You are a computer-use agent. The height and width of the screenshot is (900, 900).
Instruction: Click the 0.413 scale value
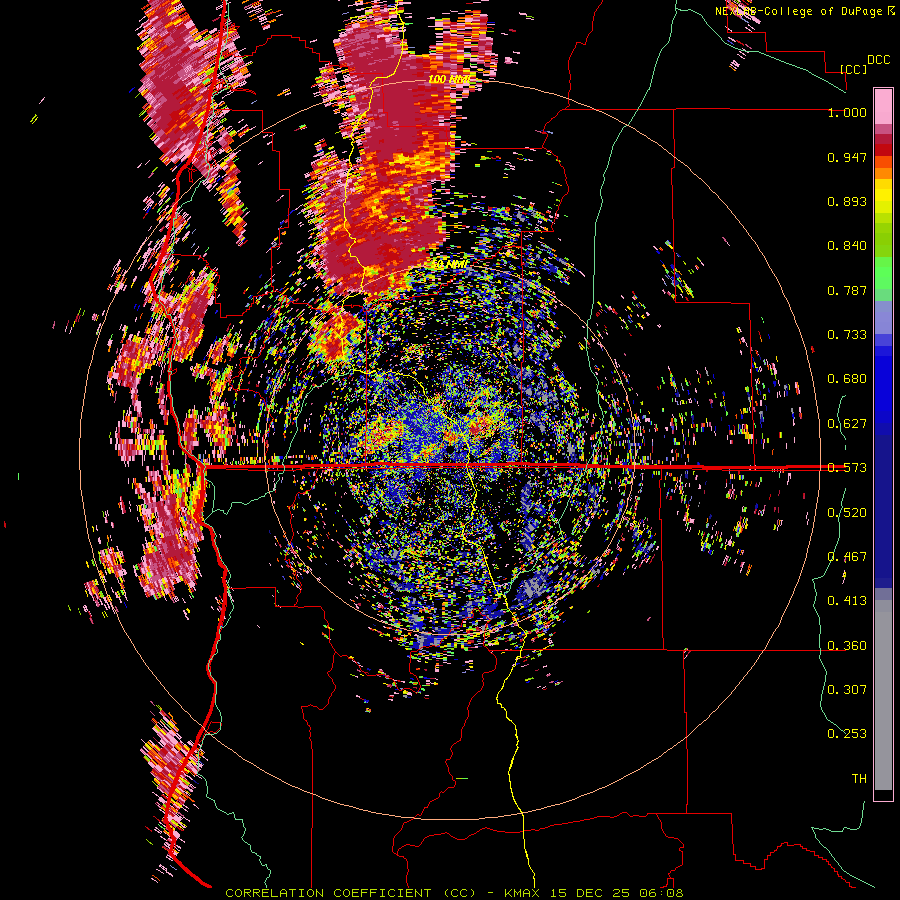click(847, 601)
